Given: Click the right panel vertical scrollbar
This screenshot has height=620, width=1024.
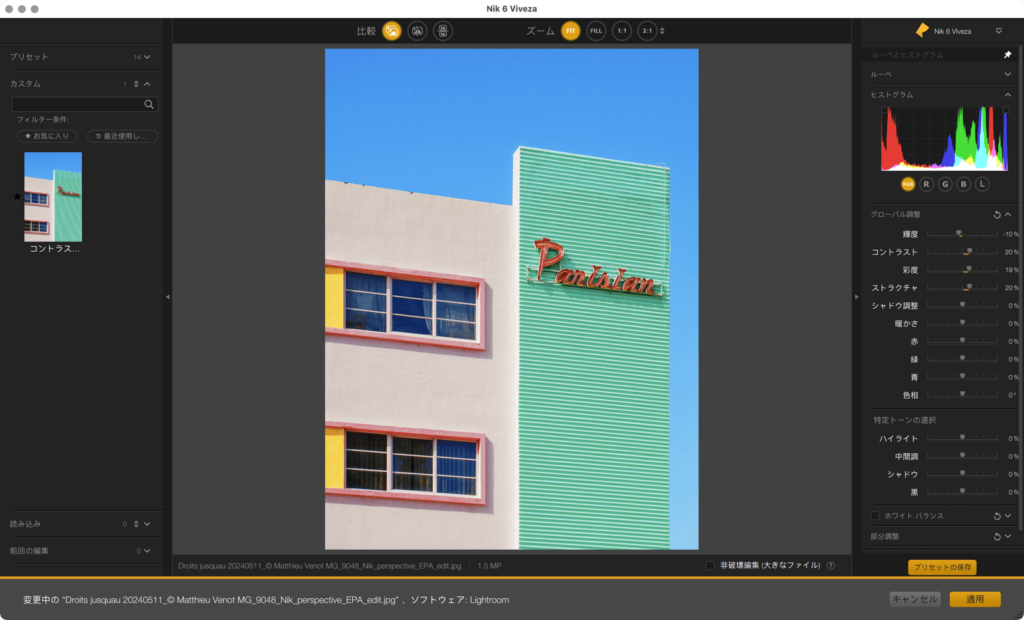Looking at the screenshot, I should click(1019, 287).
